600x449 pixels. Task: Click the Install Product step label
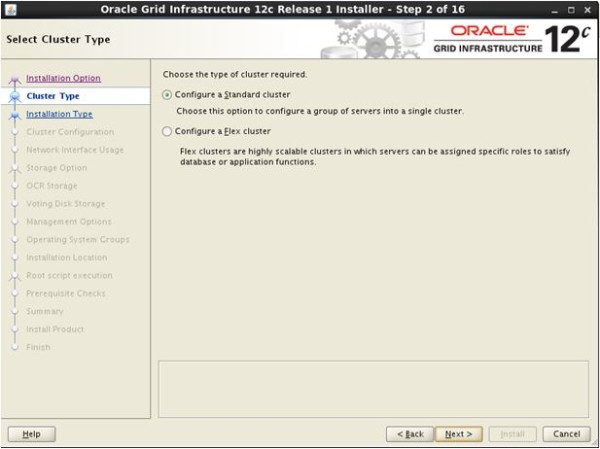55,330
